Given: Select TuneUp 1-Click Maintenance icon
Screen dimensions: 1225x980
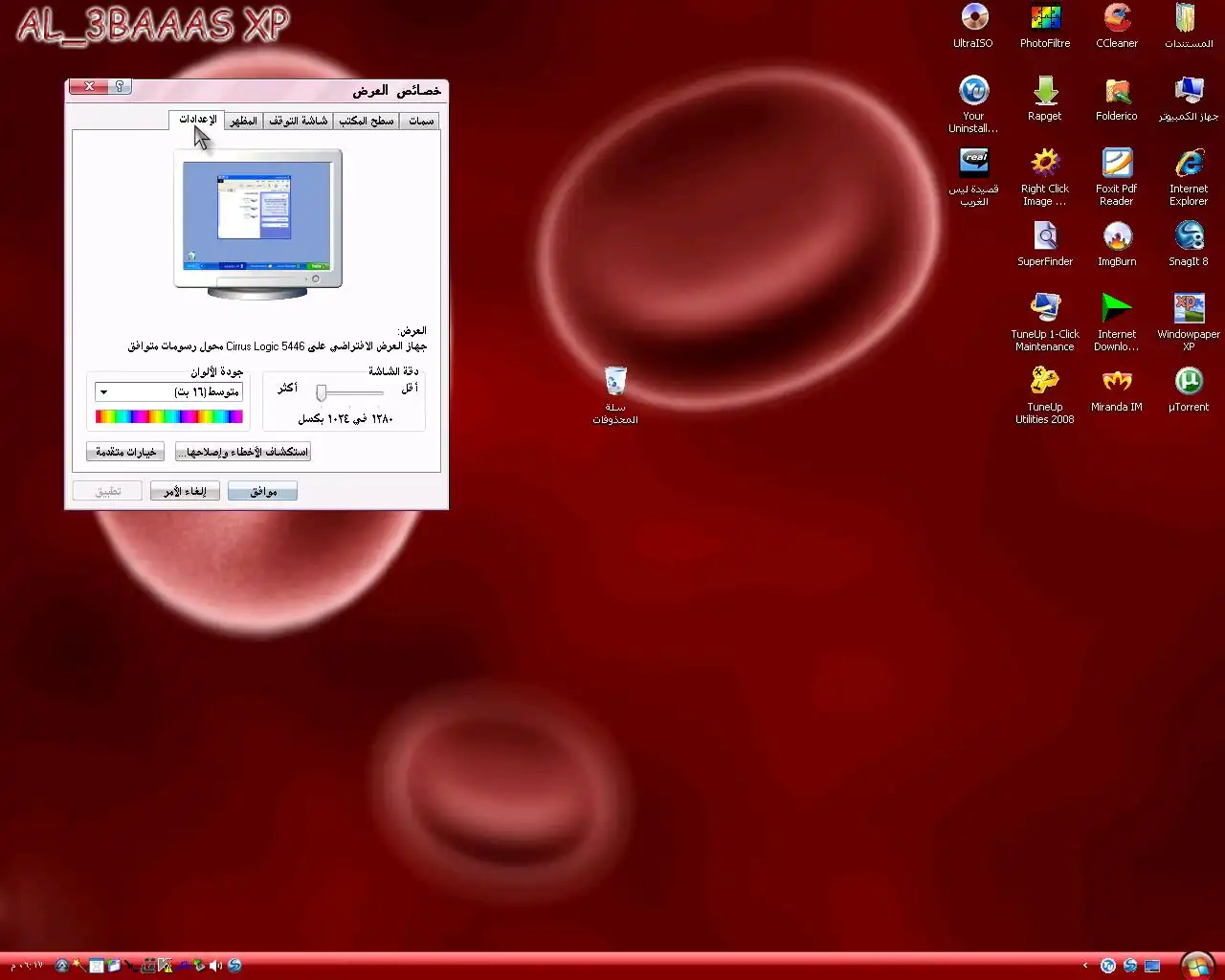Looking at the screenshot, I should (x=1045, y=323).
